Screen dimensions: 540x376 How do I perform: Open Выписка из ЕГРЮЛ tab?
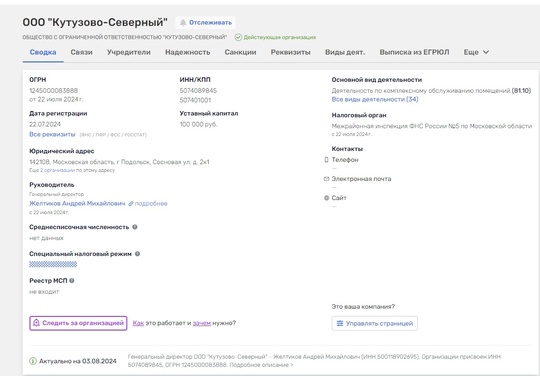point(414,52)
